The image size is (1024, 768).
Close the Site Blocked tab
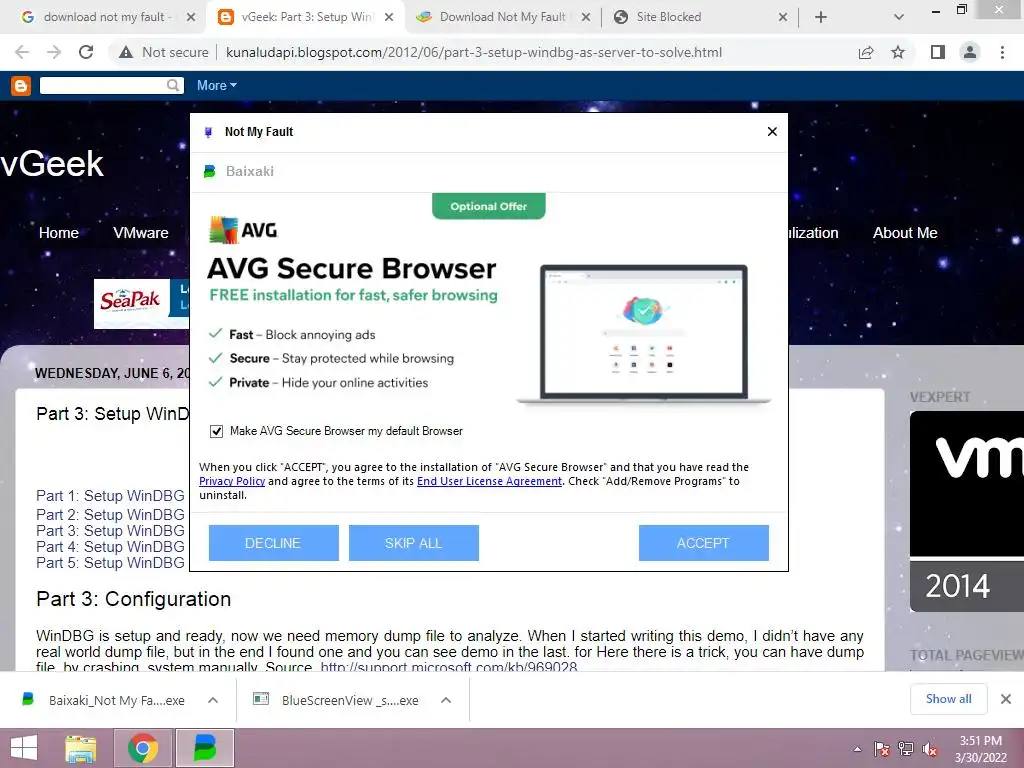pos(783,18)
